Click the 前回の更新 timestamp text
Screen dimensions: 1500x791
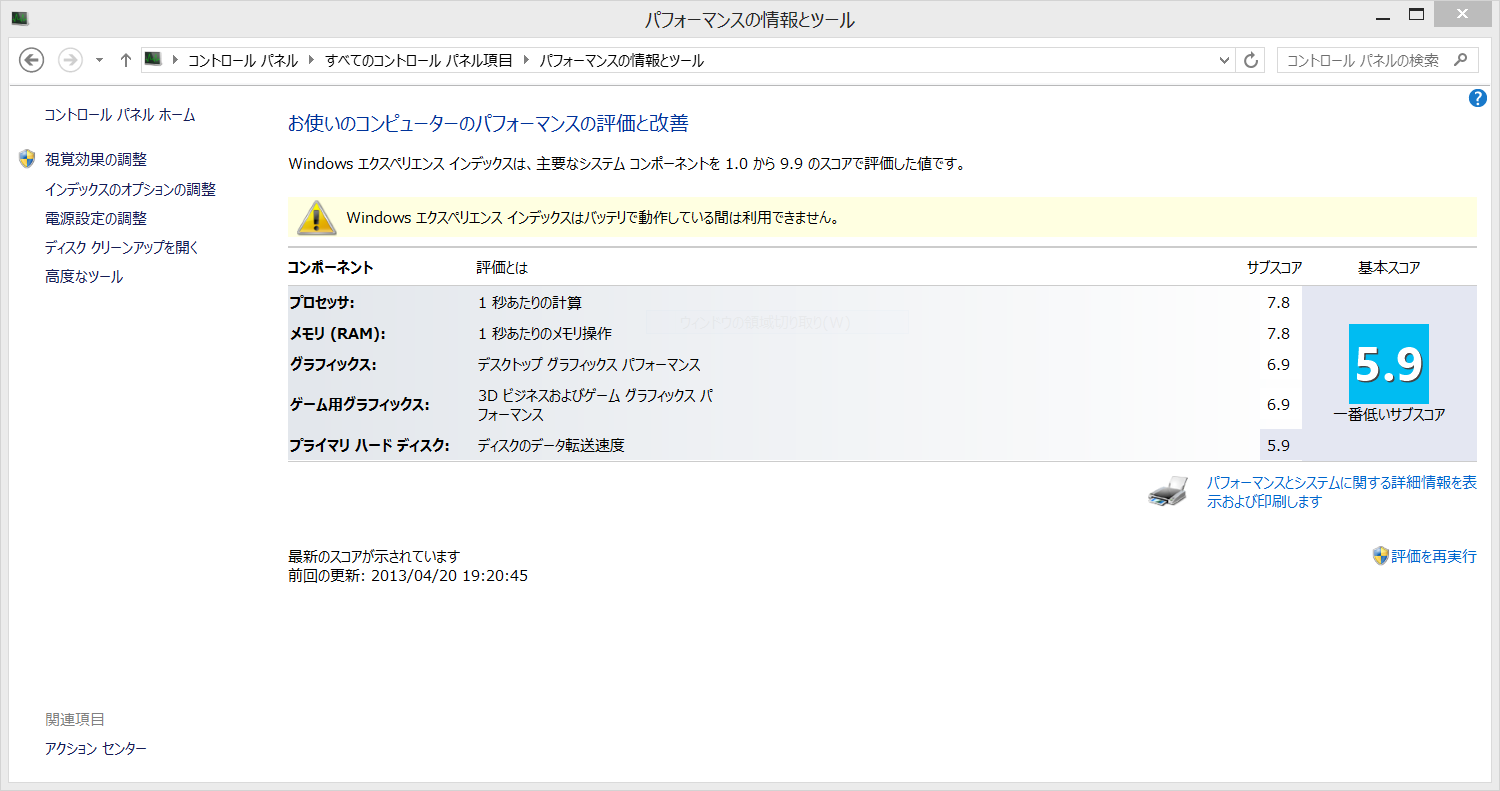[408, 576]
